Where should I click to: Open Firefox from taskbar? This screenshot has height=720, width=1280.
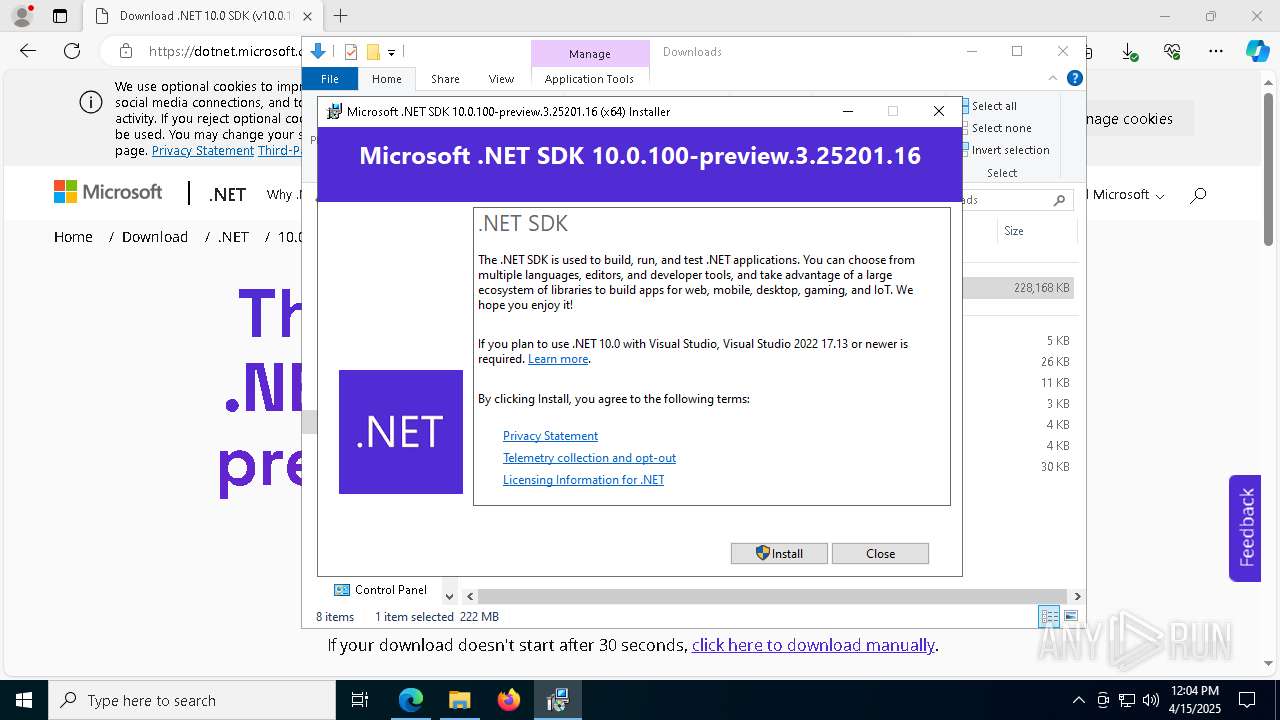click(x=509, y=700)
